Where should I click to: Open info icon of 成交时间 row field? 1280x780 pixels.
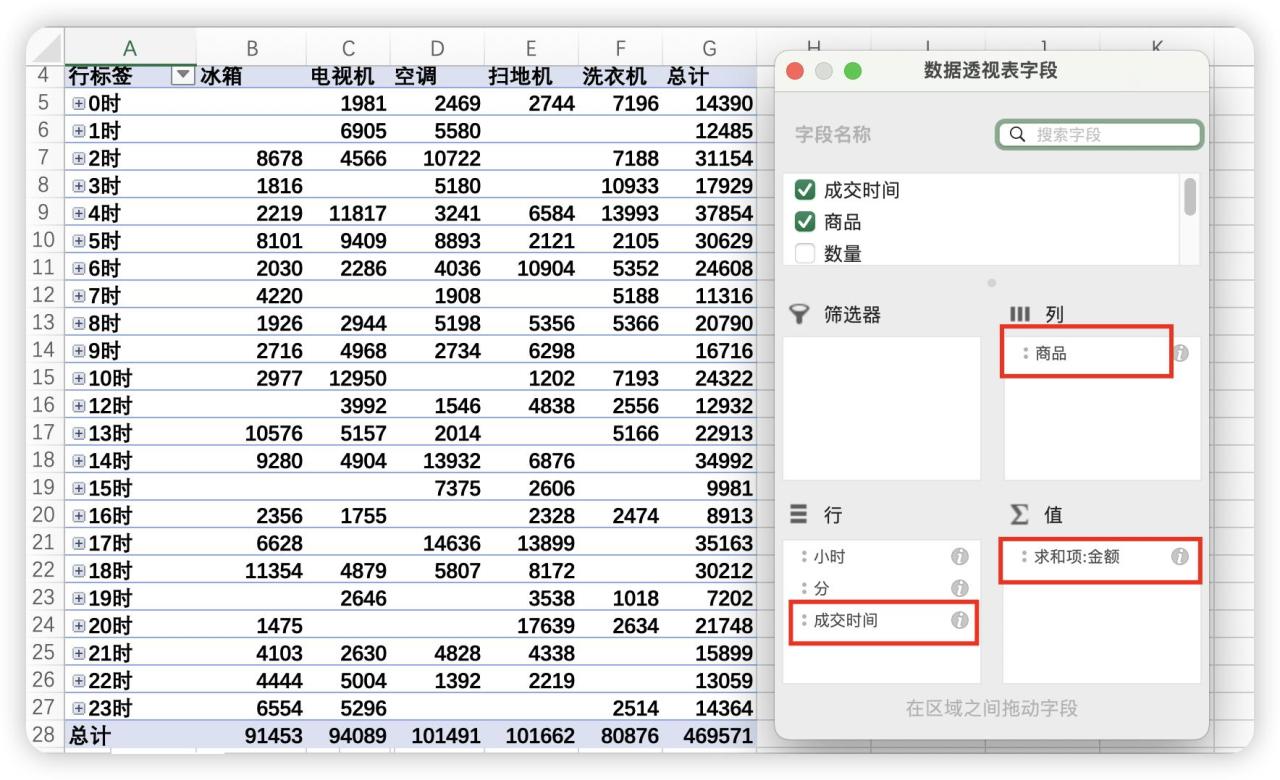[959, 620]
